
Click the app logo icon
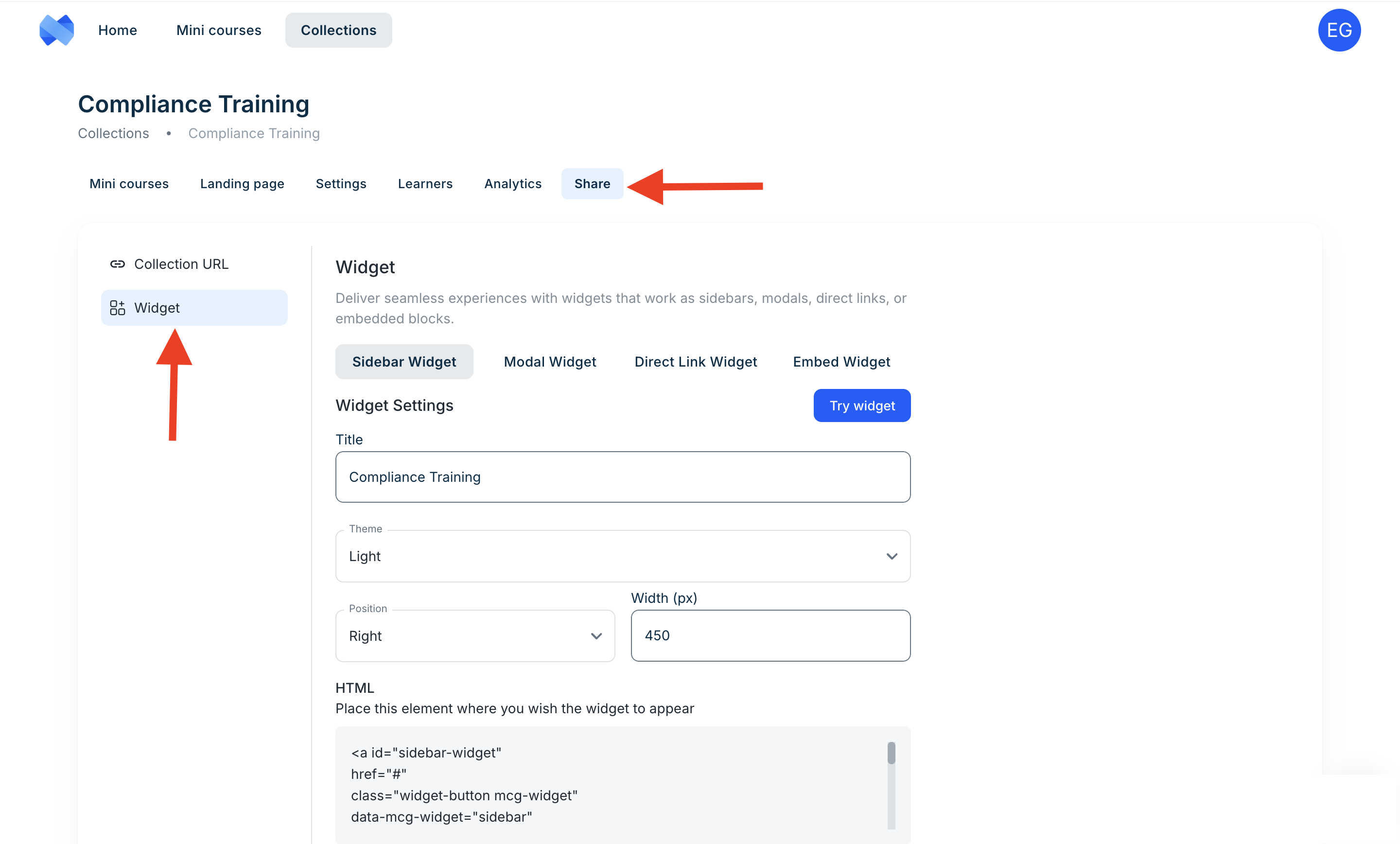pos(56,30)
